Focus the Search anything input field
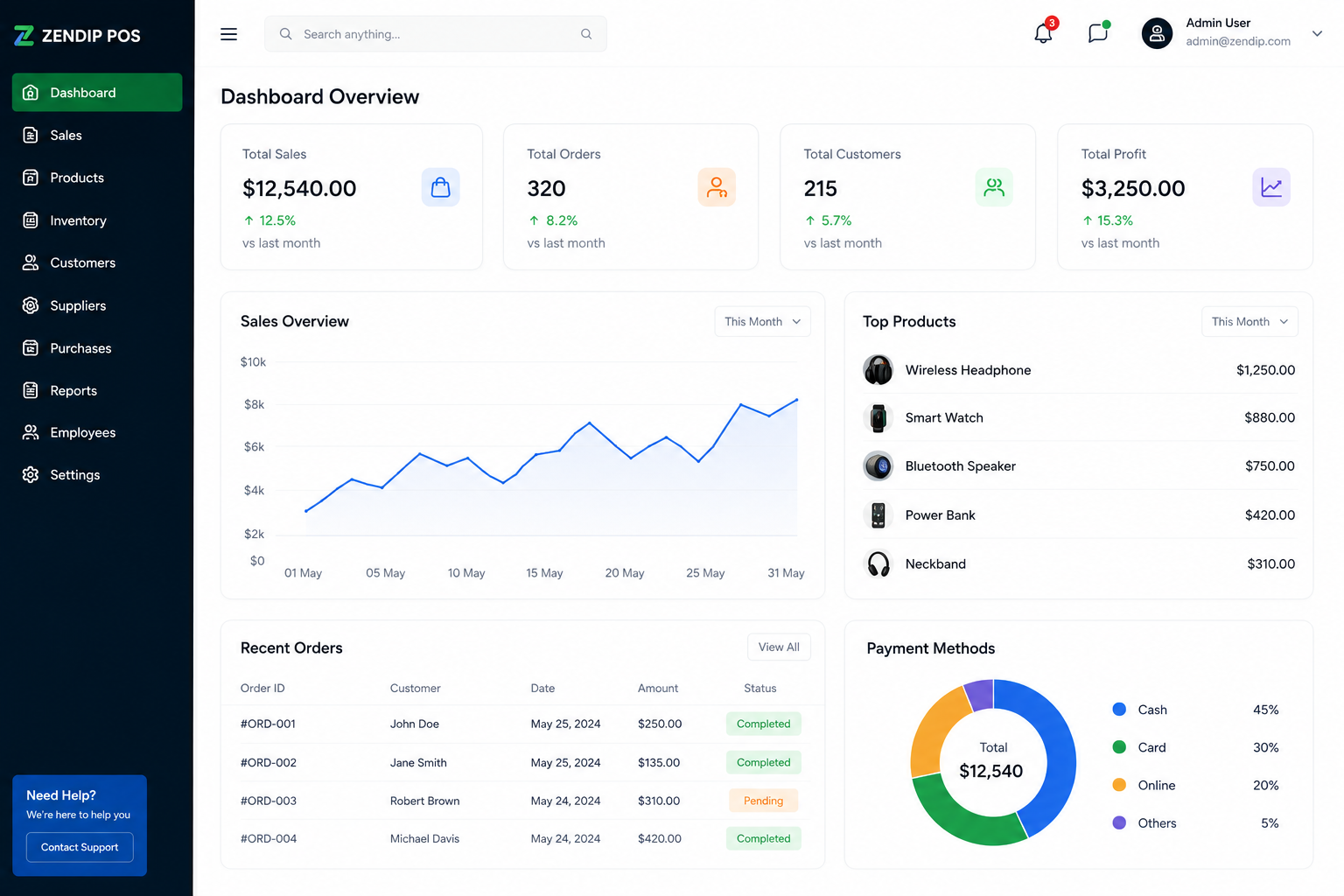 [x=436, y=34]
